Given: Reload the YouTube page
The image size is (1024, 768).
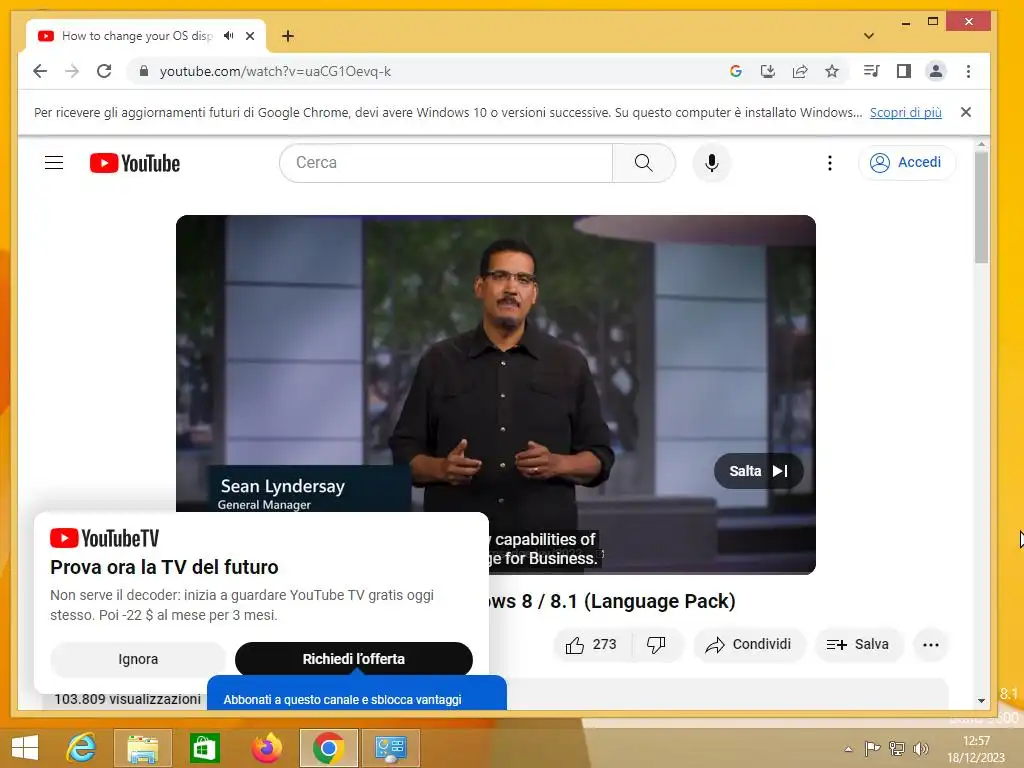Looking at the screenshot, I should [104, 71].
